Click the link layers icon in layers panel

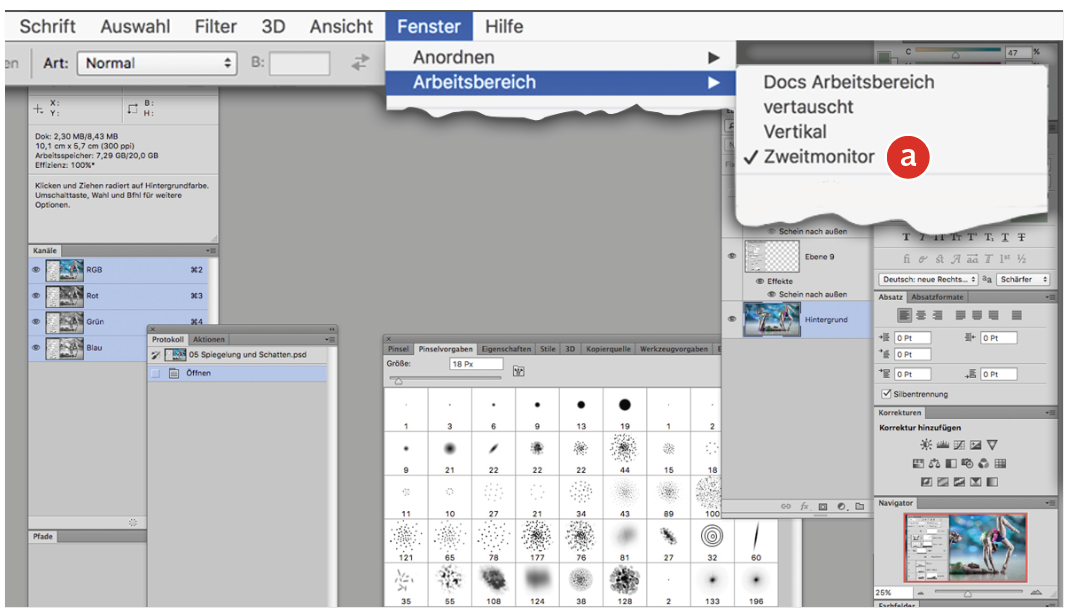click(786, 506)
